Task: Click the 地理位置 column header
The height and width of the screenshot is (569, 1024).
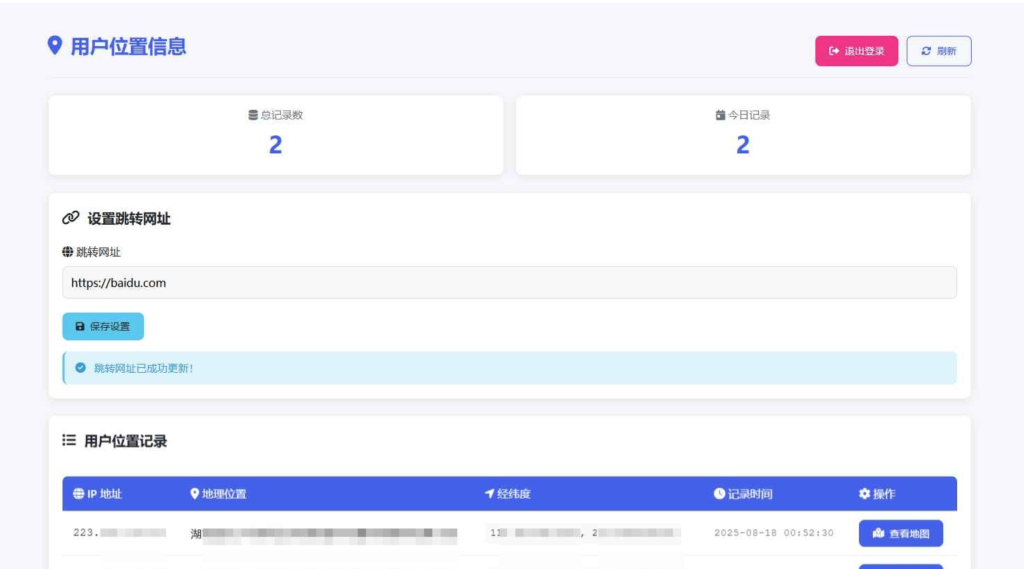Action: (218, 494)
